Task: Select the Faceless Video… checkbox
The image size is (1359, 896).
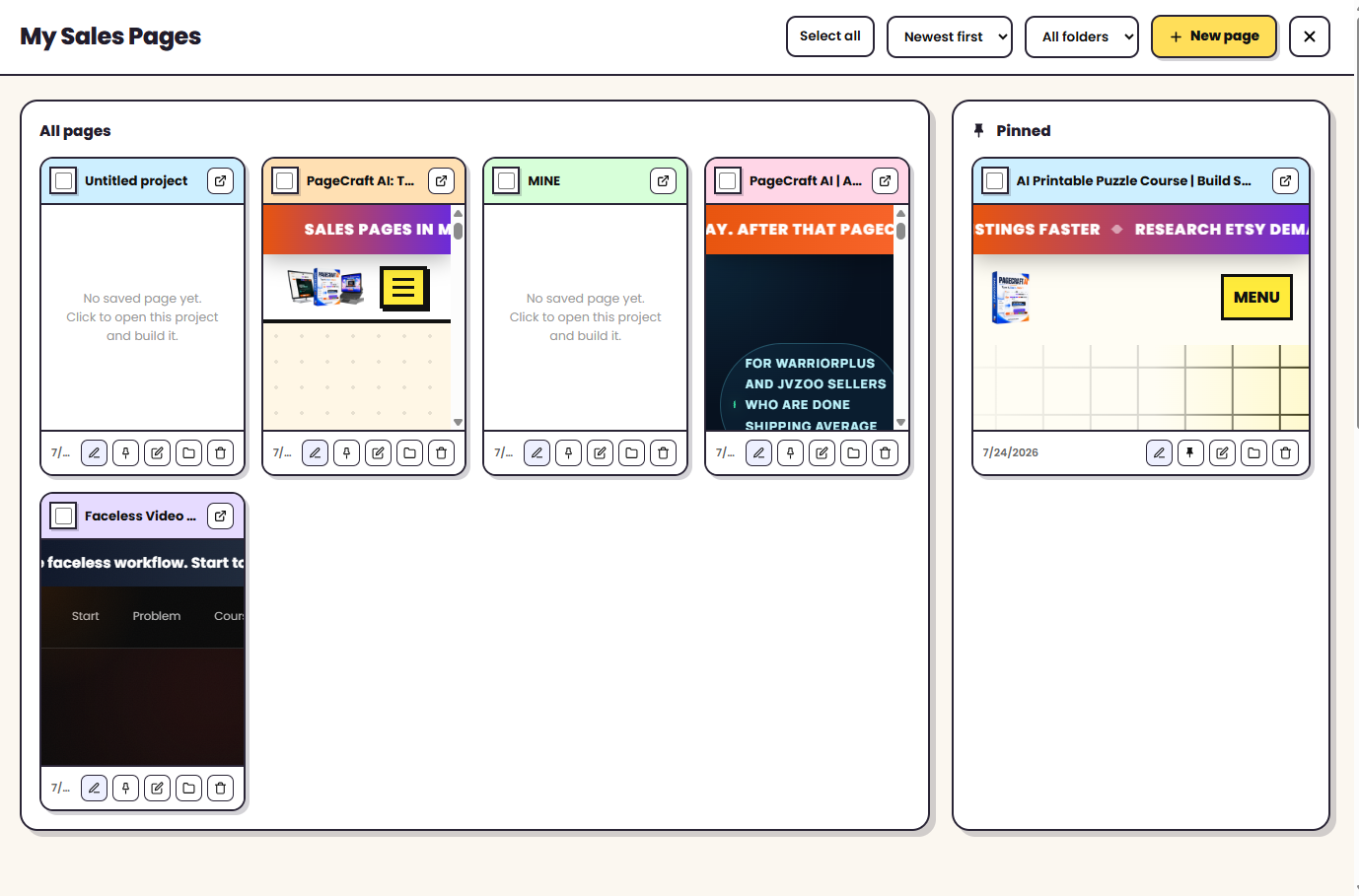Action: pos(63,517)
